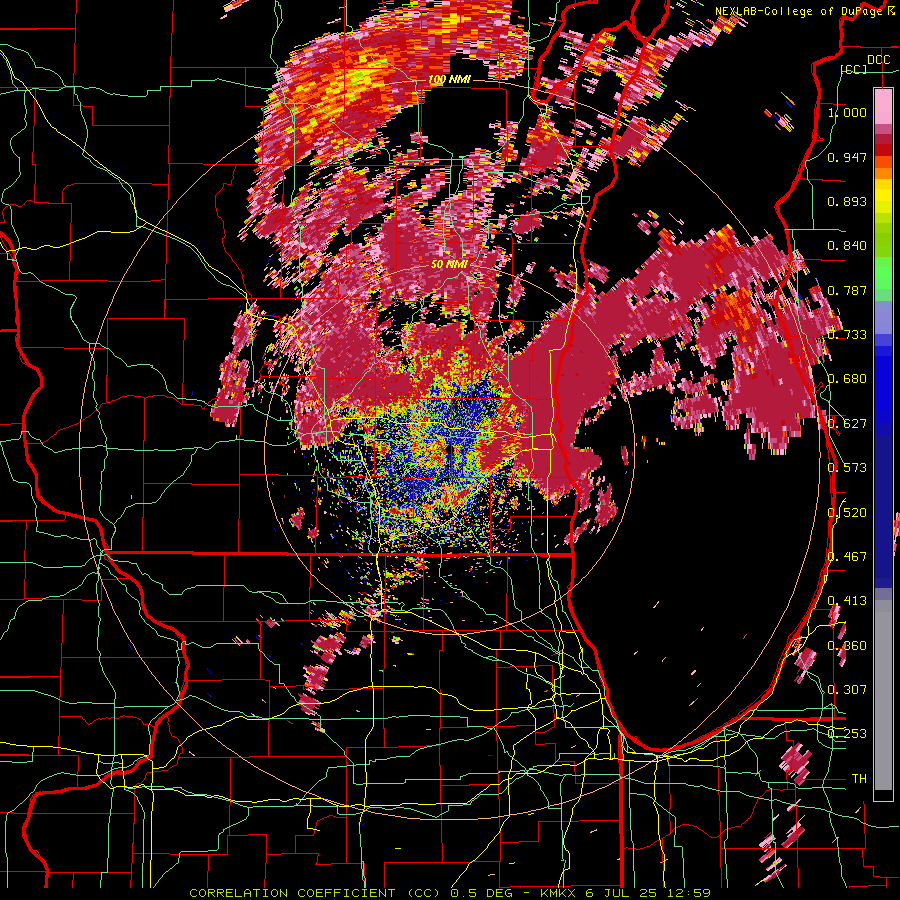This screenshot has height=900, width=900.
Task: Click the 0.360 scale value
Action: click(847, 646)
